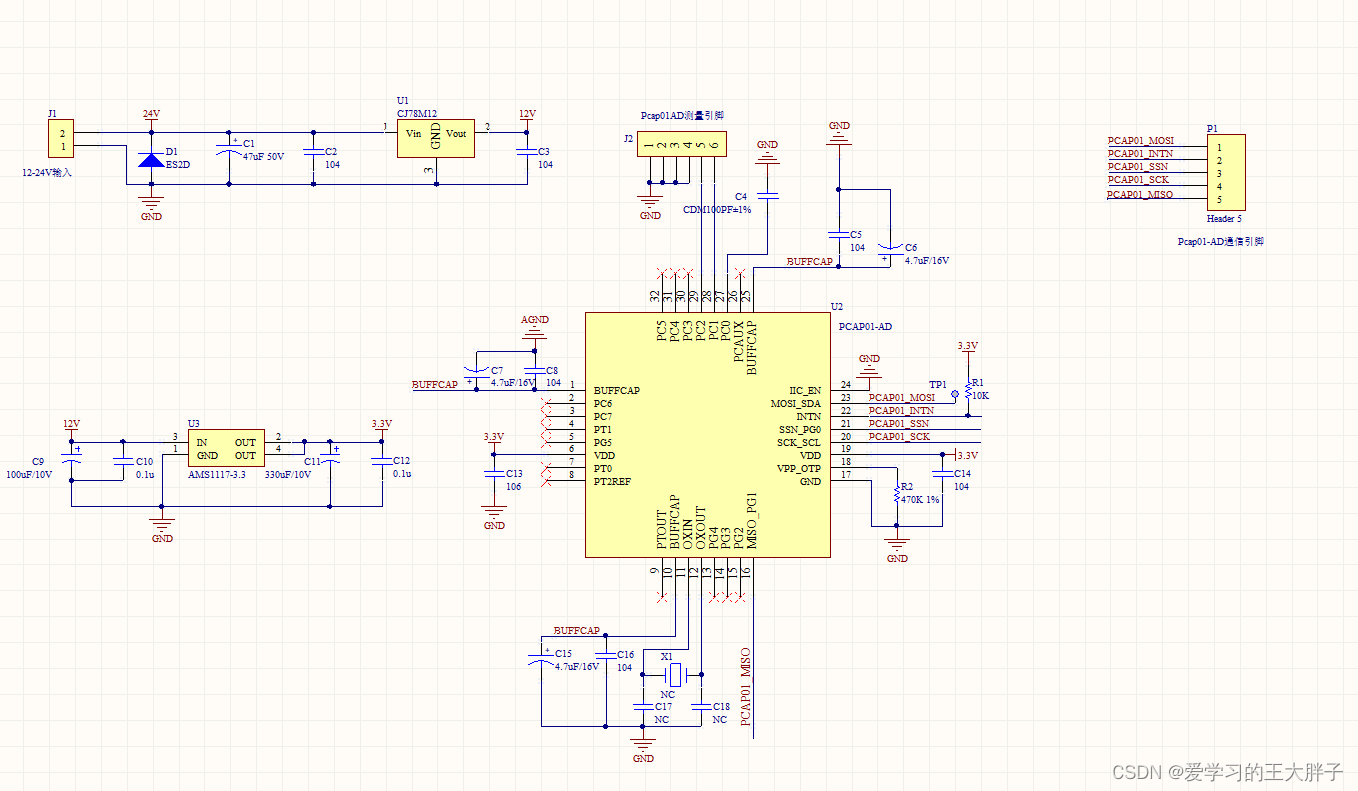Click capacitor C8 symbol below AGND

533,372
